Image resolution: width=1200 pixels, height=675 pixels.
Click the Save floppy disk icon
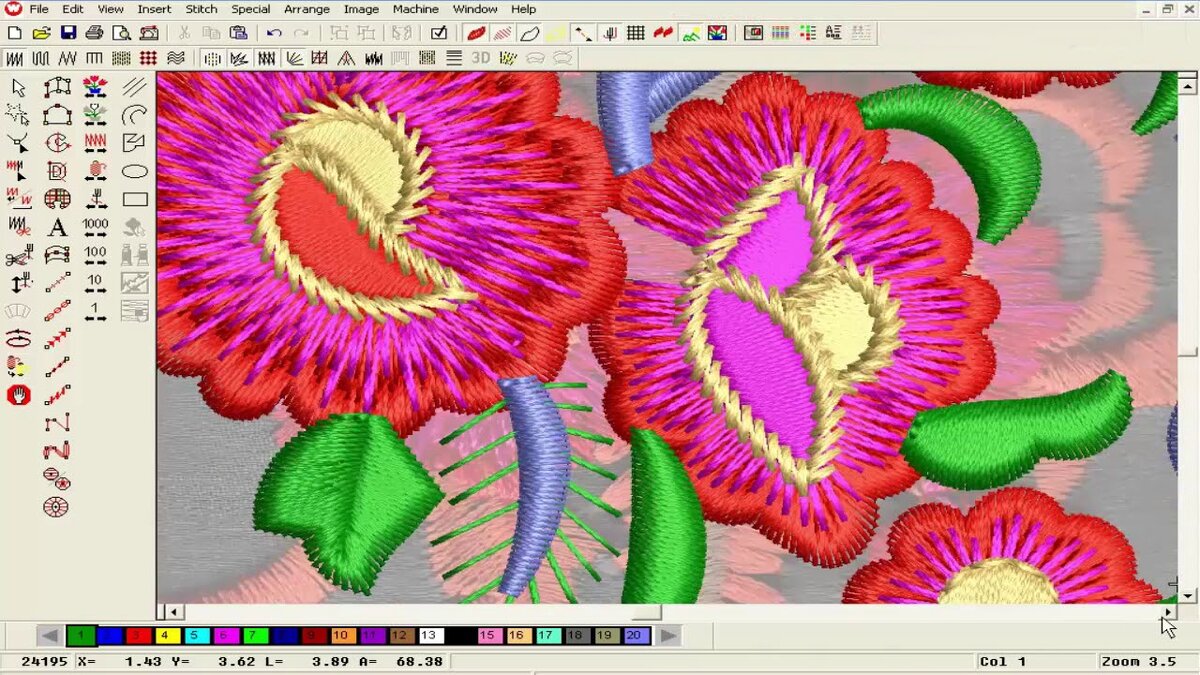point(68,33)
